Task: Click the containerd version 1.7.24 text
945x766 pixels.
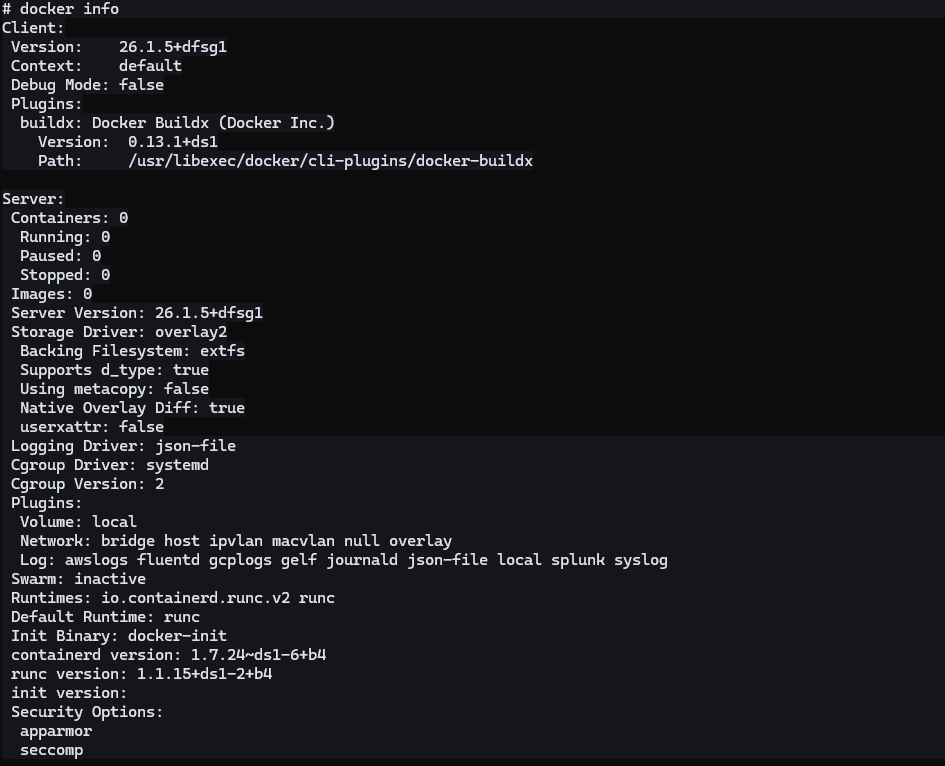Action: (258, 655)
